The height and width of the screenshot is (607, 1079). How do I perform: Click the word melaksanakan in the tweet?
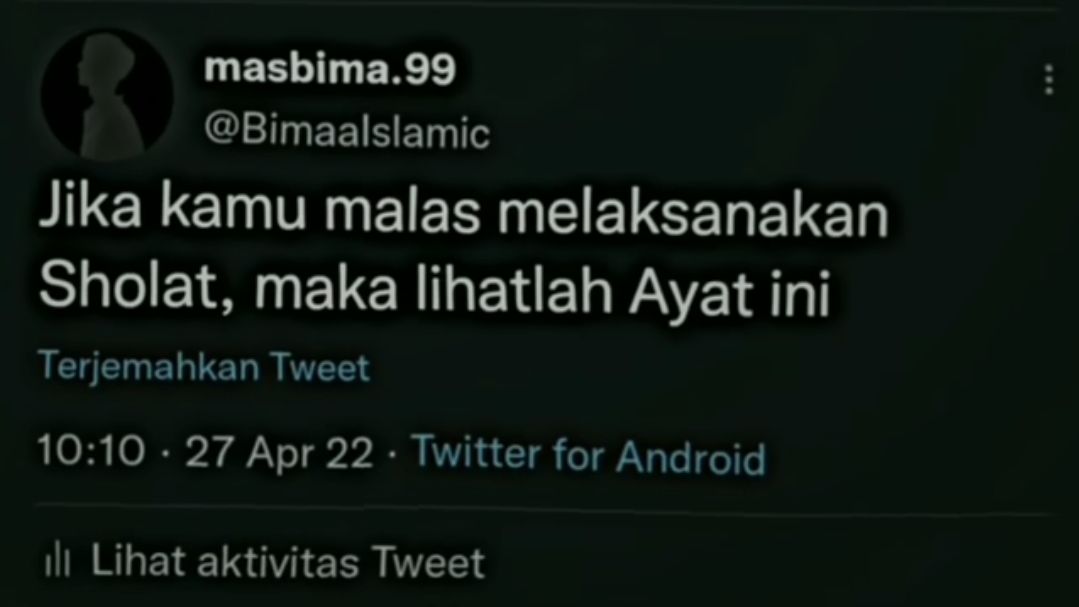tap(693, 213)
